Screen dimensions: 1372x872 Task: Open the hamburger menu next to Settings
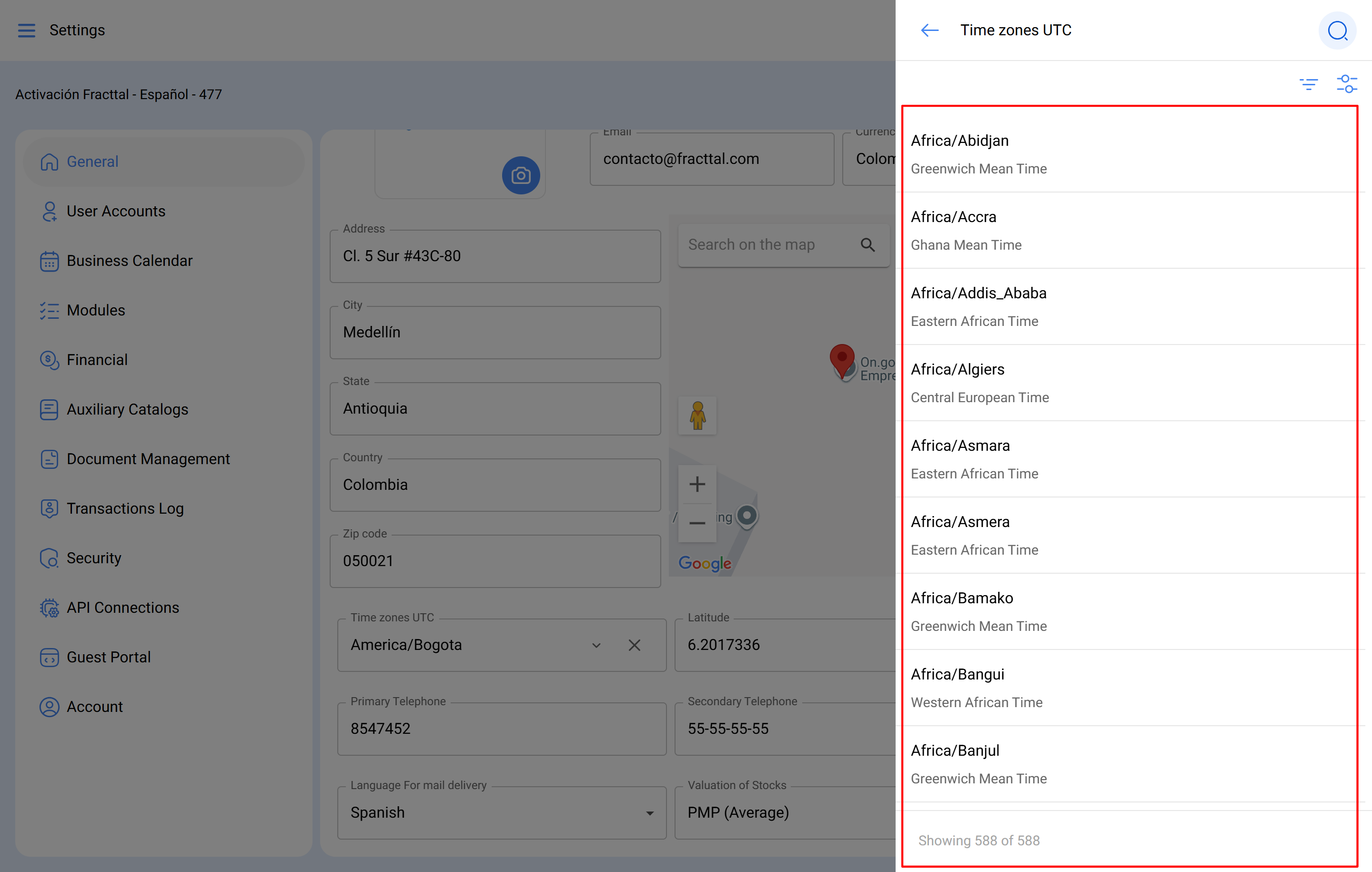tap(26, 30)
